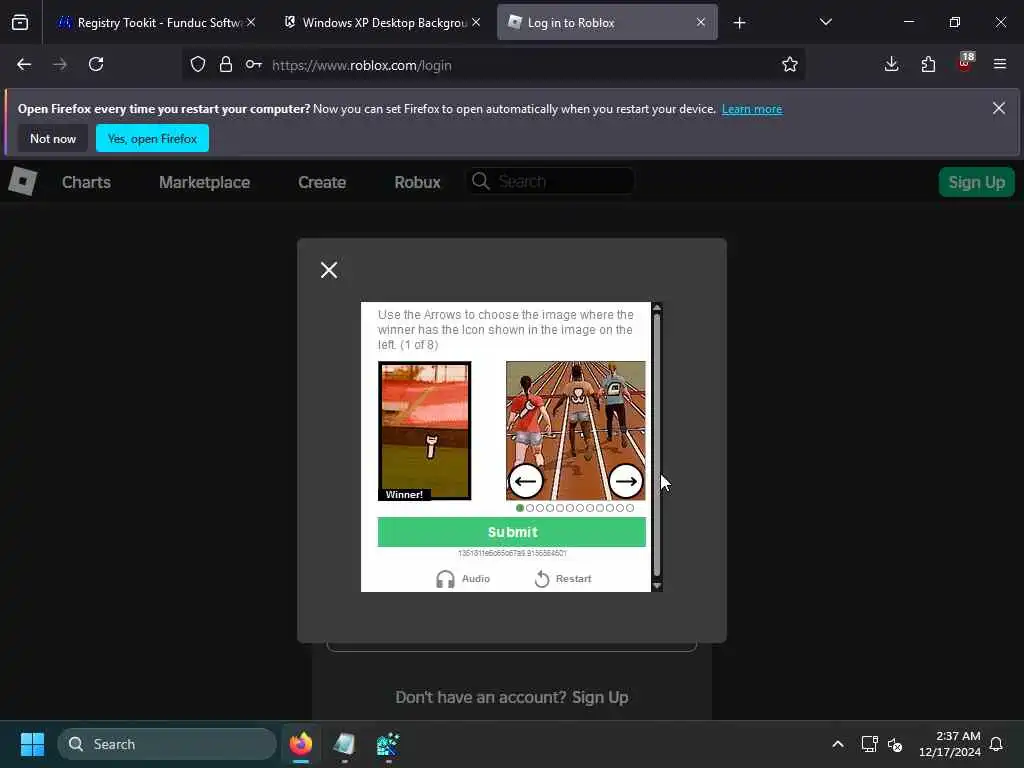Open the clock and date 2:37 AM
Screen dimensions: 1024x768
[950, 744]
